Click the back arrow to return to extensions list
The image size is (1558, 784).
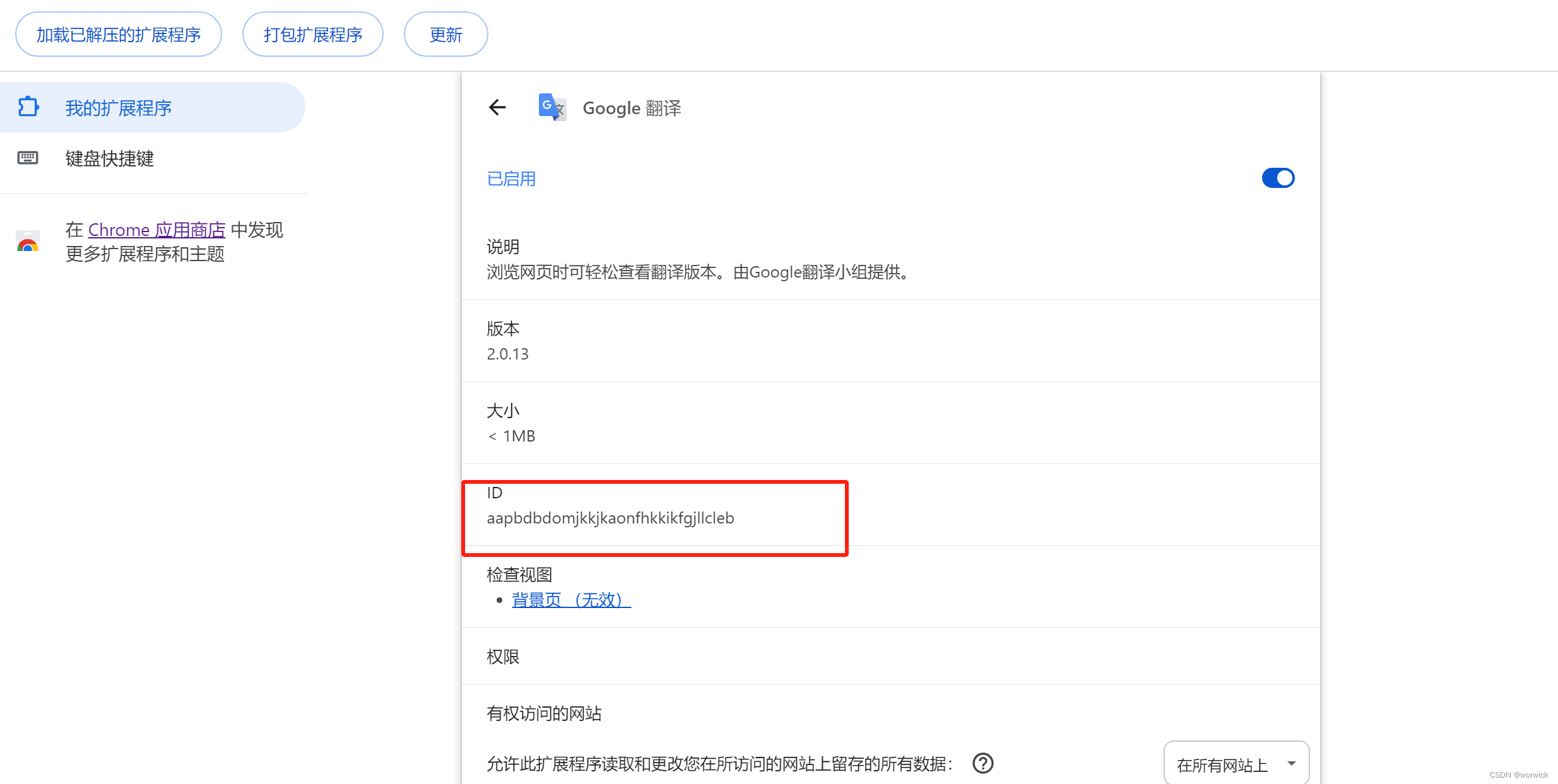pos(497,107)
